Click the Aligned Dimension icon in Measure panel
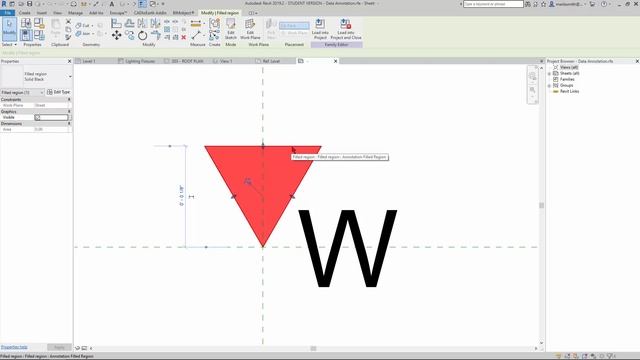Viewport: 640px width, 360px height. pos(196,23)
